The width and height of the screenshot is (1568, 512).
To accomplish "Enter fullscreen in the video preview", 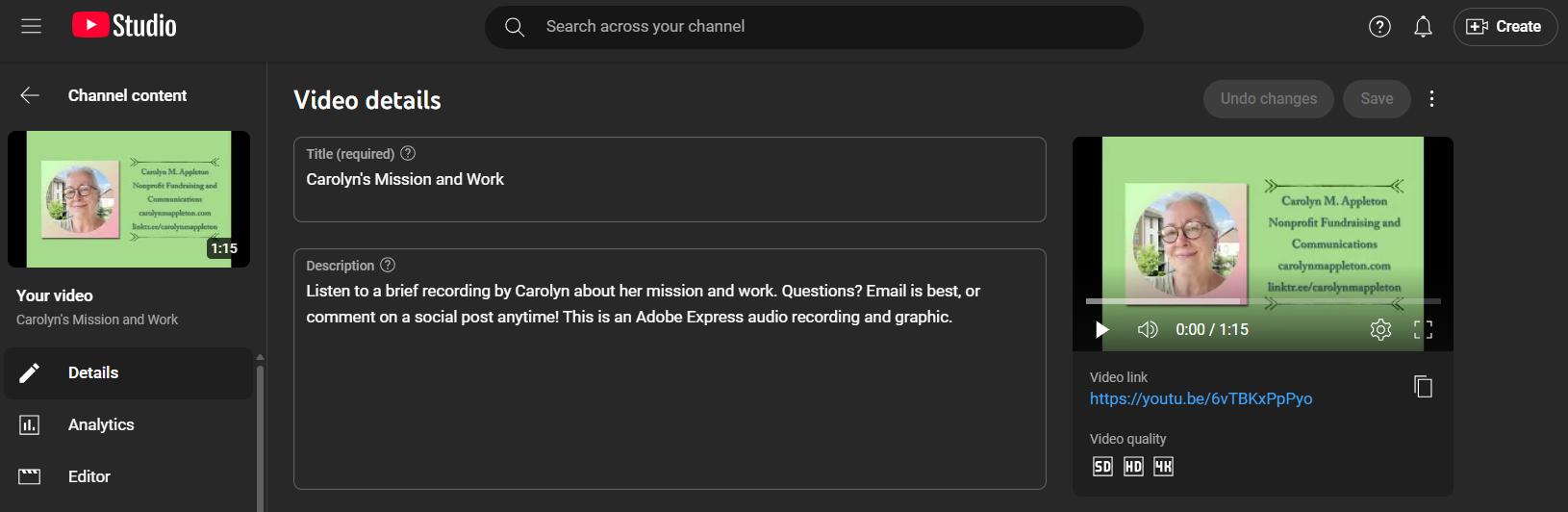I will click(x=1423, y=329).
